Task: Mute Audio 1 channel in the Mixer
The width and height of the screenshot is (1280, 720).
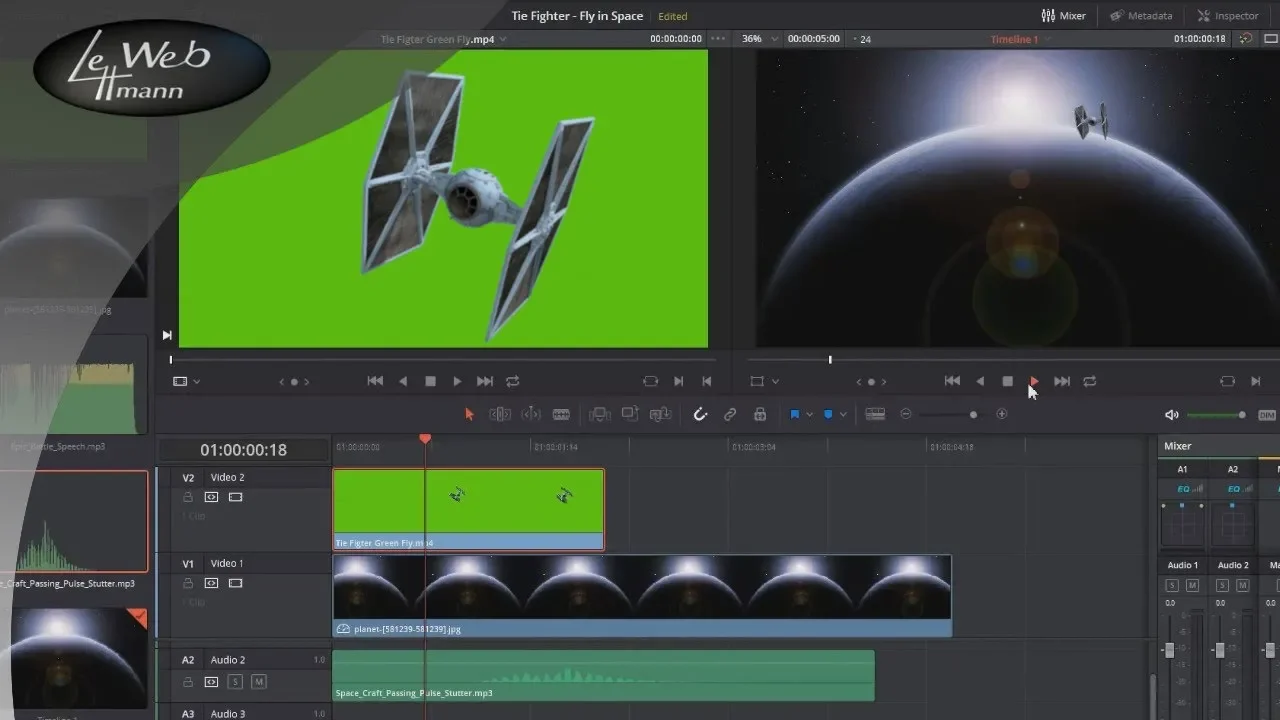Action: (x=1192, y=585)
